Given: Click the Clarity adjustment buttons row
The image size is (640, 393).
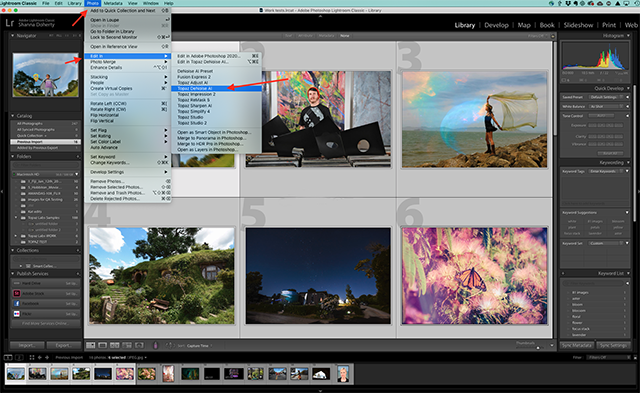Looking at the screenshot, I should 605,136.
